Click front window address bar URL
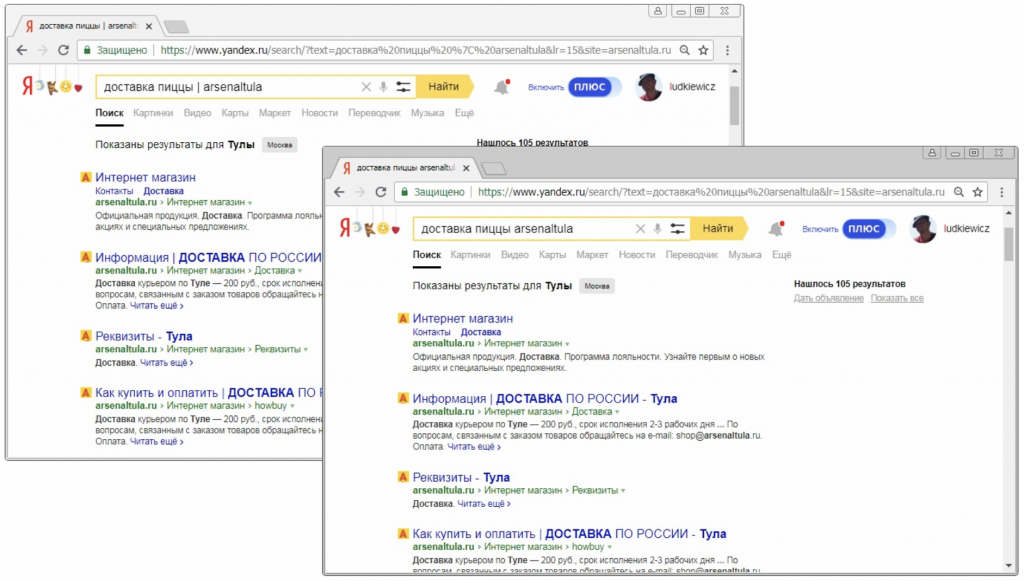1024x581 pixels. (x=711, y=192)
